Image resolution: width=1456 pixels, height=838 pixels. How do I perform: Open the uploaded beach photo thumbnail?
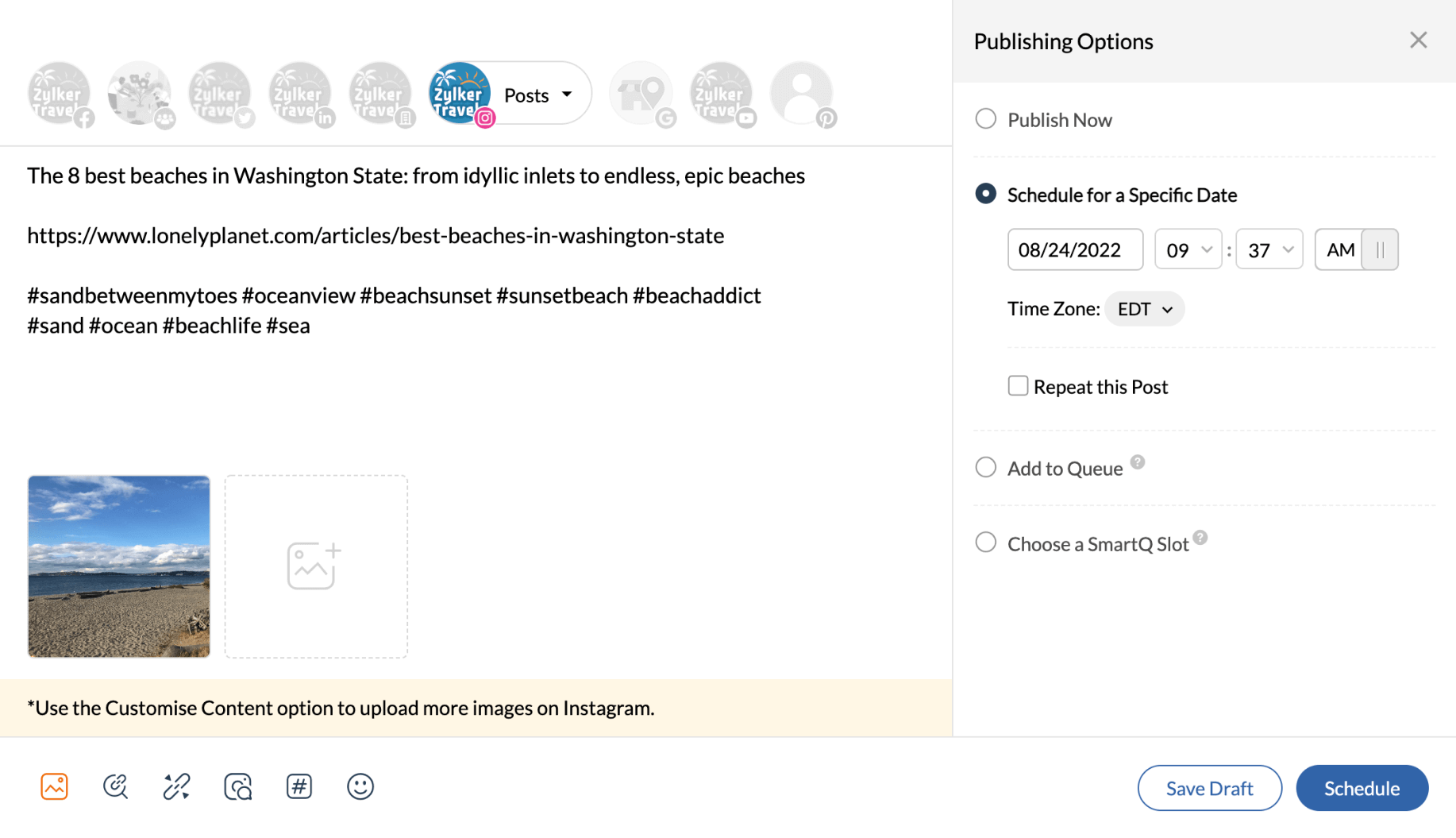[119, 566]
